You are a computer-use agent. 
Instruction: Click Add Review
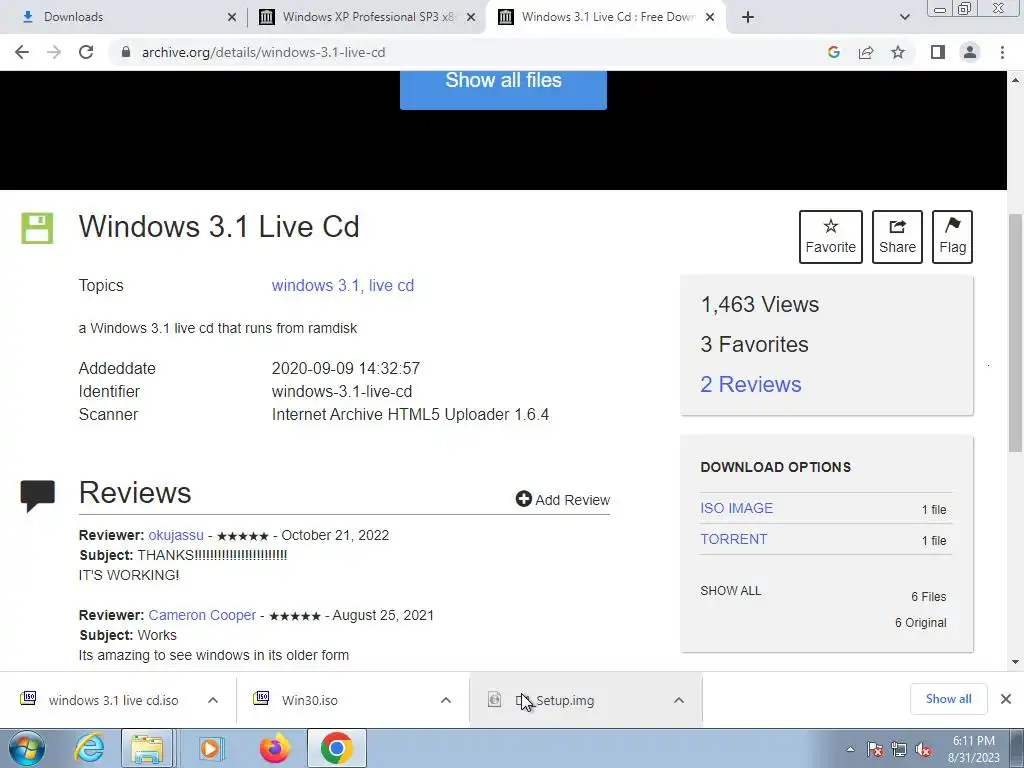point(562,500)
